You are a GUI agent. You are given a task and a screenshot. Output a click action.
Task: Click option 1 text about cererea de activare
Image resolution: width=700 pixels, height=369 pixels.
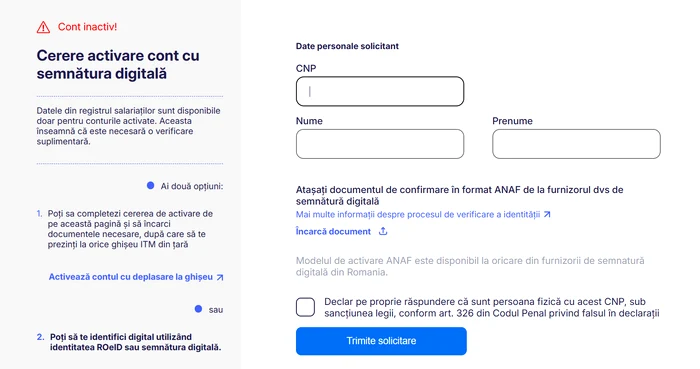(130, 229)
